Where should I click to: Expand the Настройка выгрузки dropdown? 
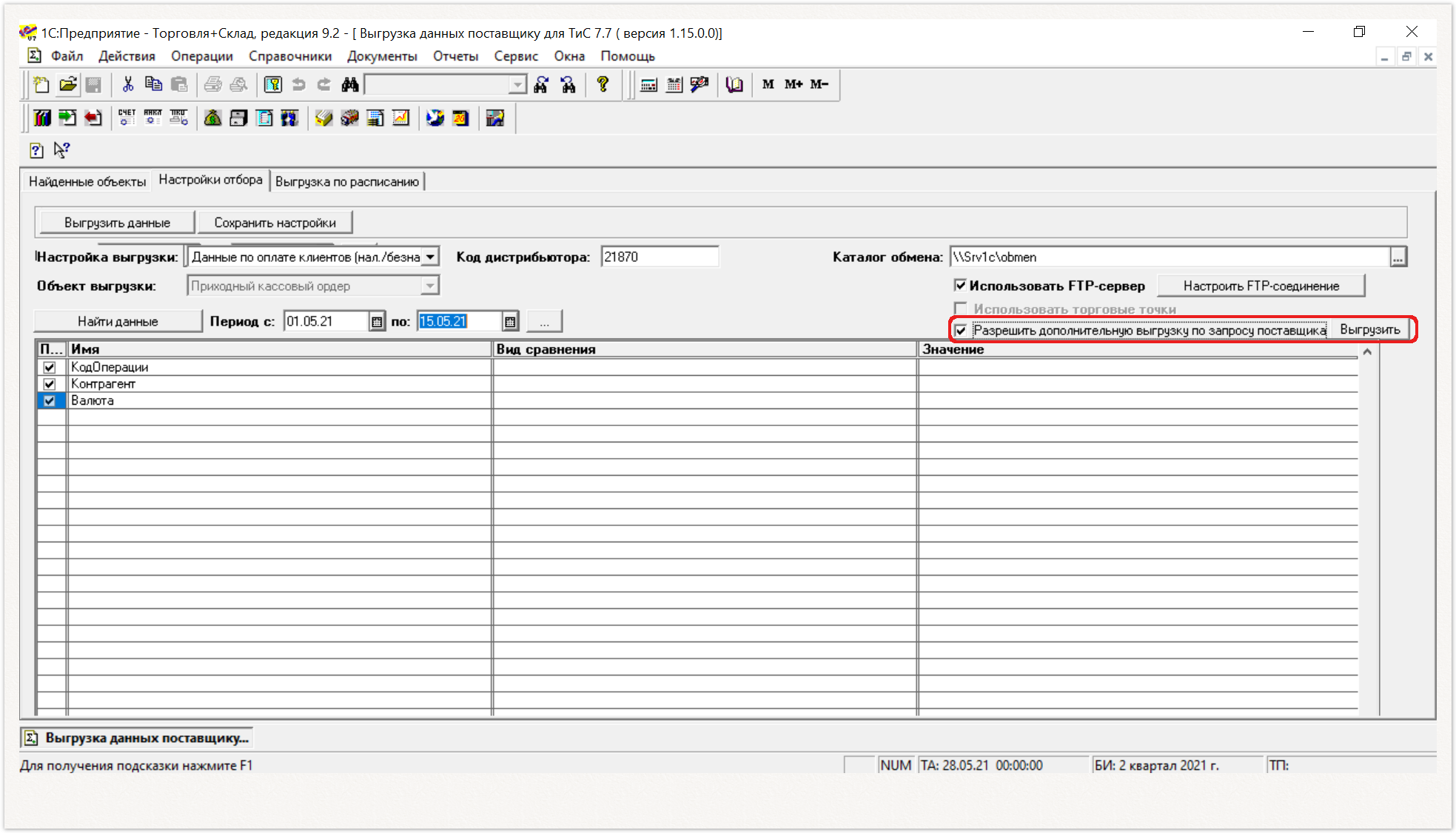[x=430, y=257]
